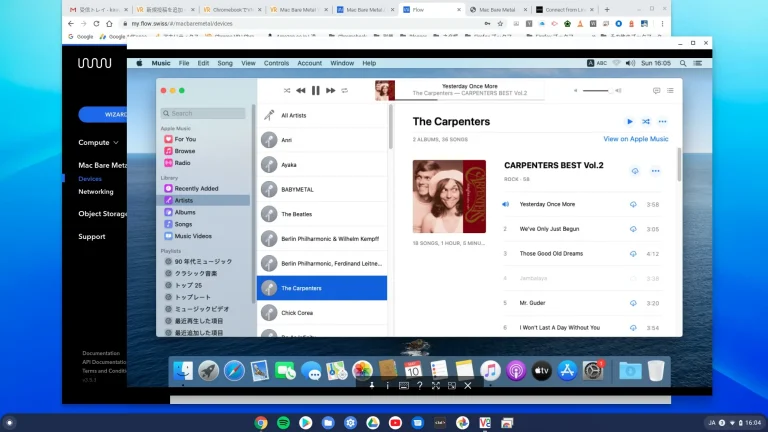Adjust the Music volume slider
Screen dimensions: 768x432
(597, 91)
